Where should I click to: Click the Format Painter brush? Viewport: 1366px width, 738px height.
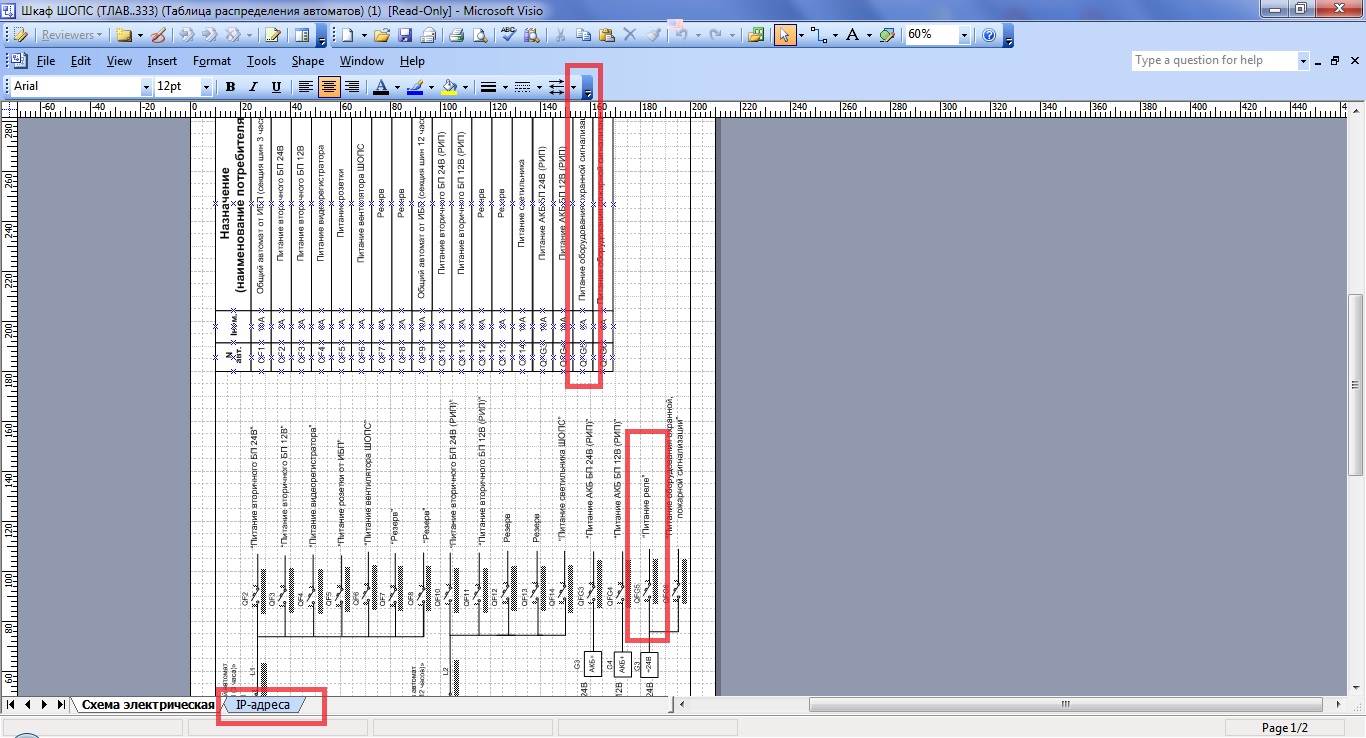(654, 35)
